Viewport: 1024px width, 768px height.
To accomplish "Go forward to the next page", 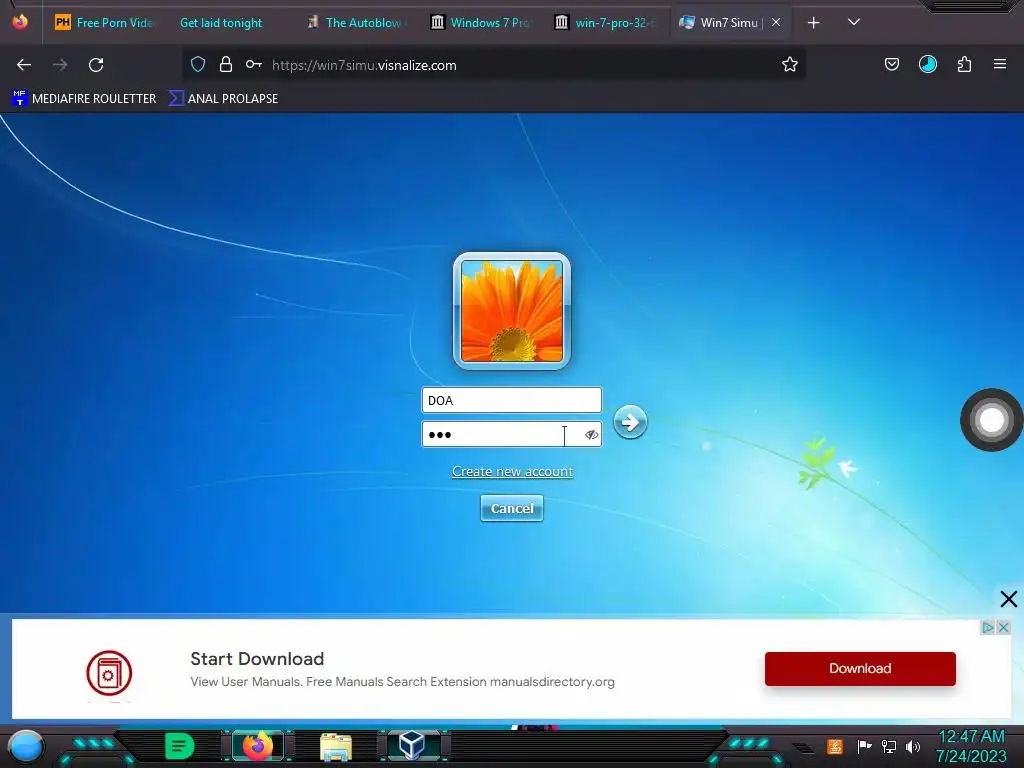I will [60, 65].
